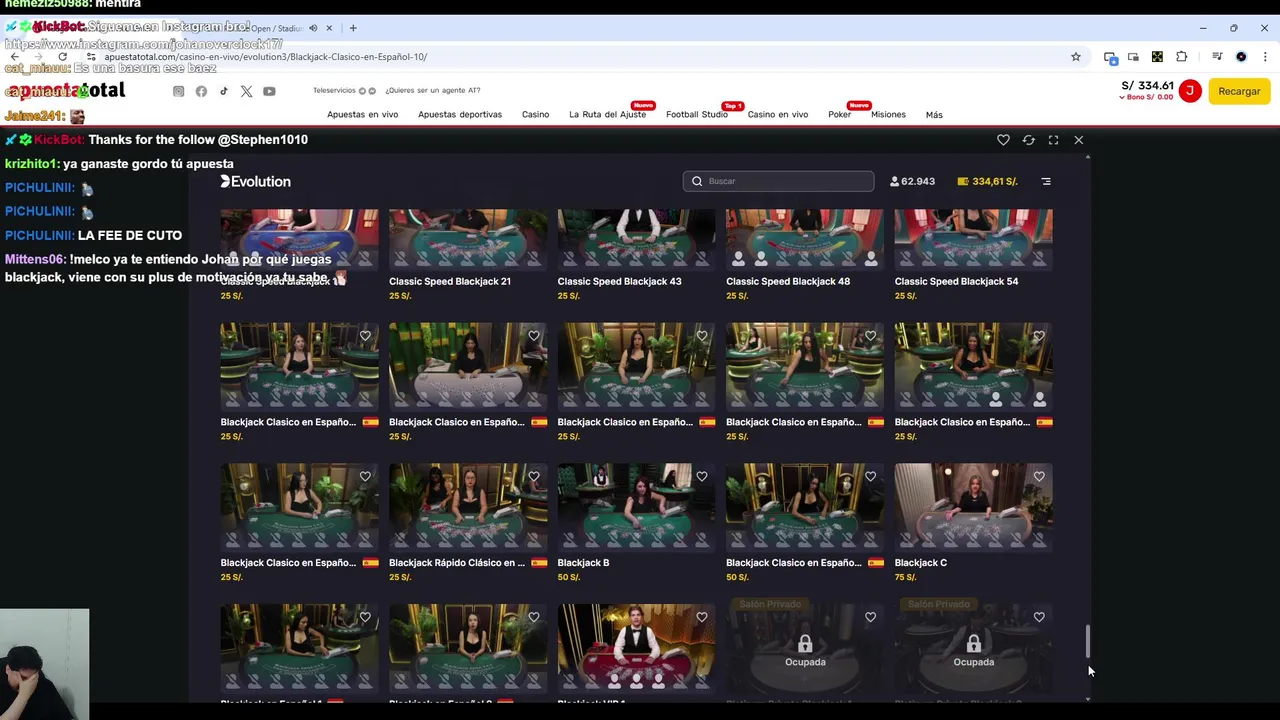This screenshot has height=720, width=1280.
Task: Expand the Más menu
Action: [x=934, y=114]
